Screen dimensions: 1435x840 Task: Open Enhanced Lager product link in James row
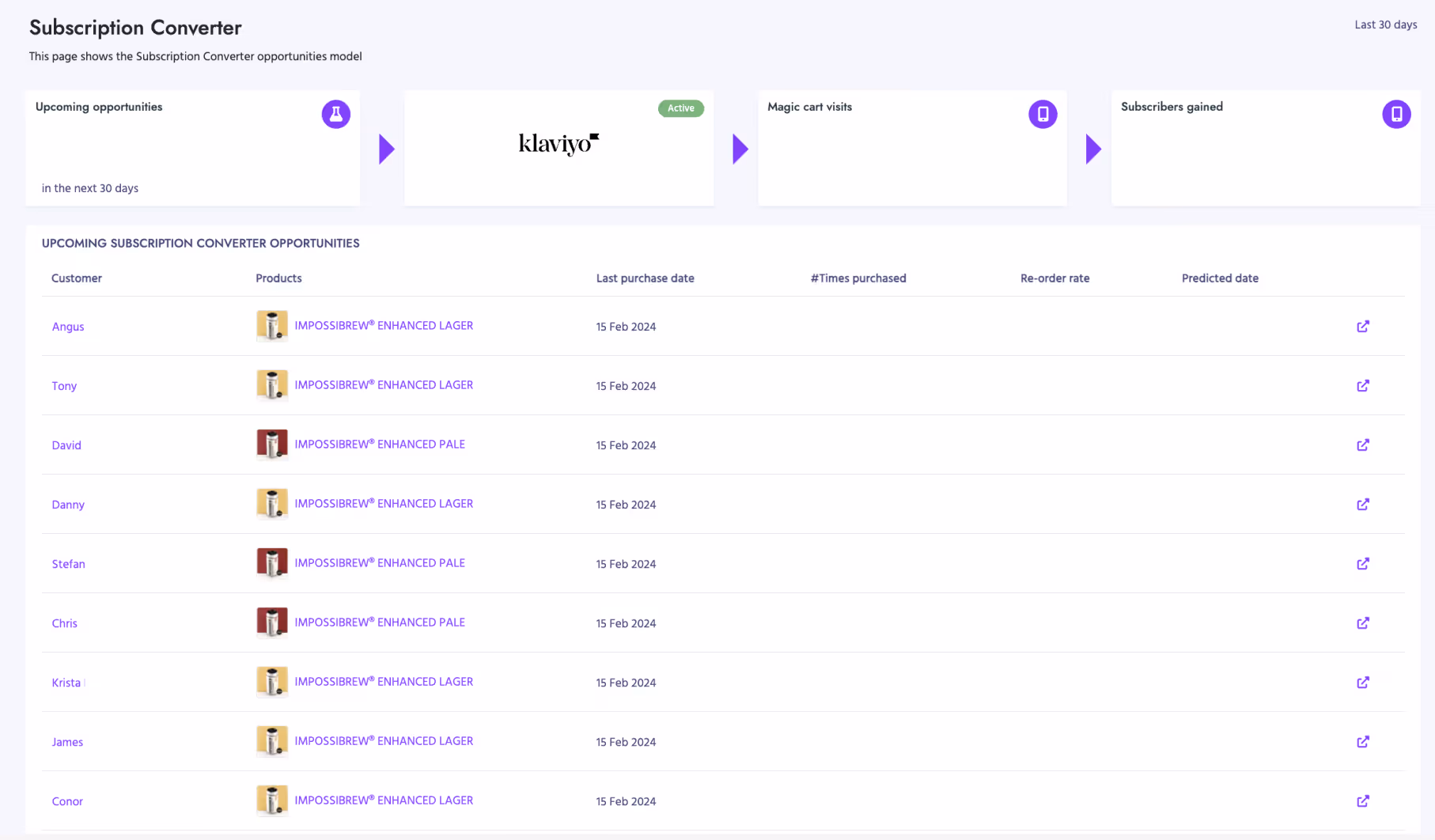click(x=384, y=741)
